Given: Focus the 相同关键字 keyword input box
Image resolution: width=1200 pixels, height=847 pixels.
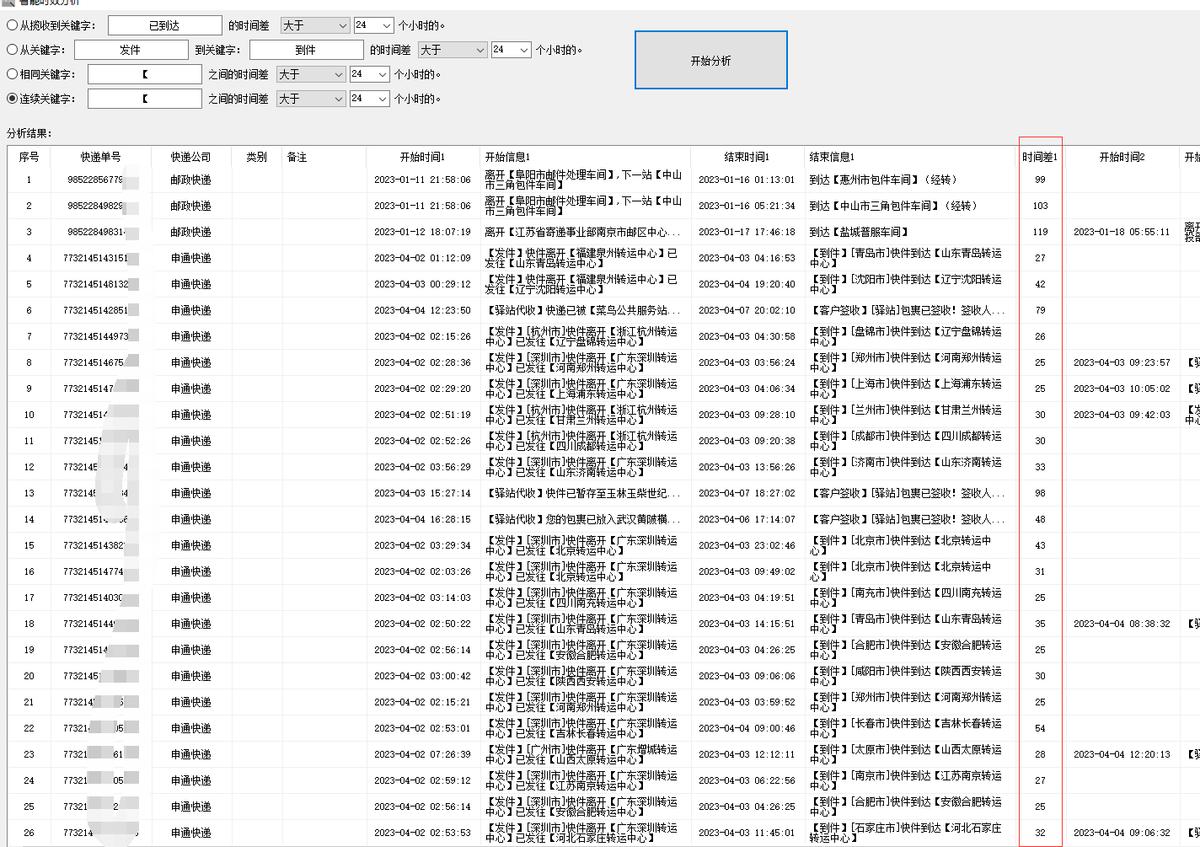Looking at the screenshot, I should tap(144, 74).
